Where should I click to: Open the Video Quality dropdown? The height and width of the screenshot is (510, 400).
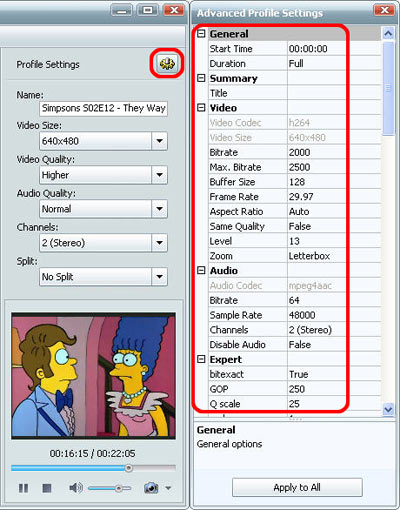(x=159, y=175)
